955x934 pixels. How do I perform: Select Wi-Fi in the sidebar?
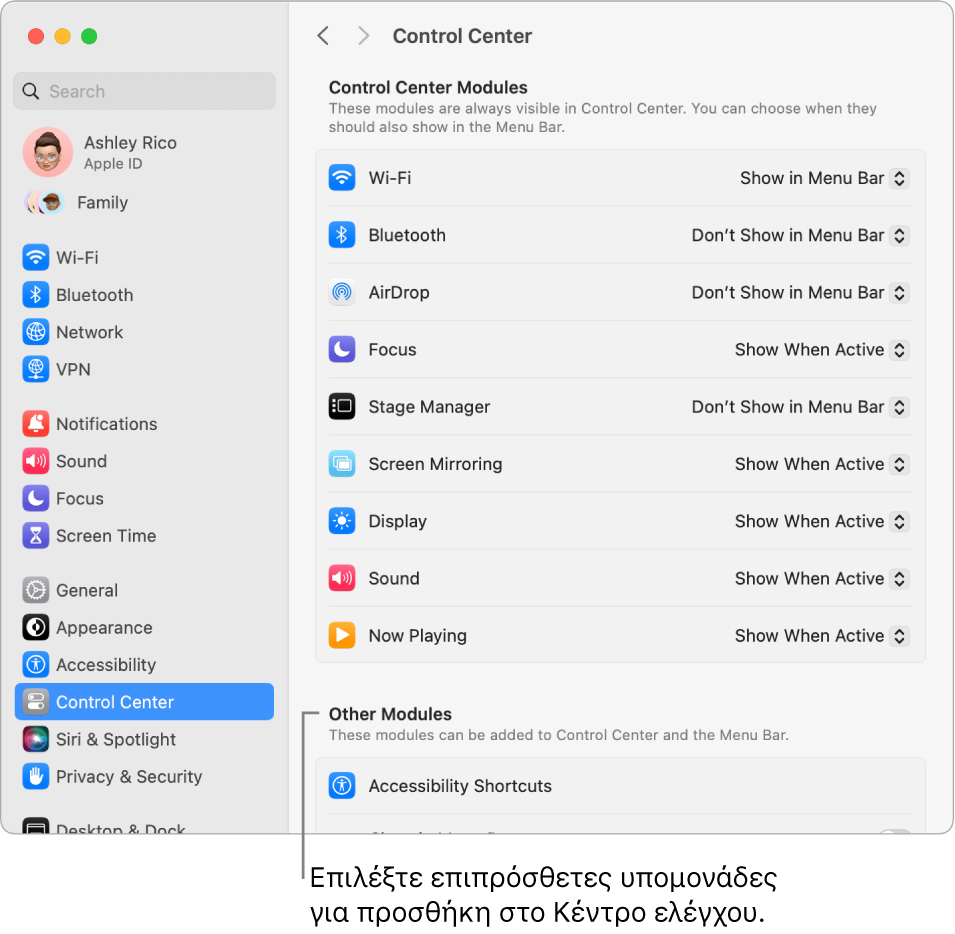point(144,258)
